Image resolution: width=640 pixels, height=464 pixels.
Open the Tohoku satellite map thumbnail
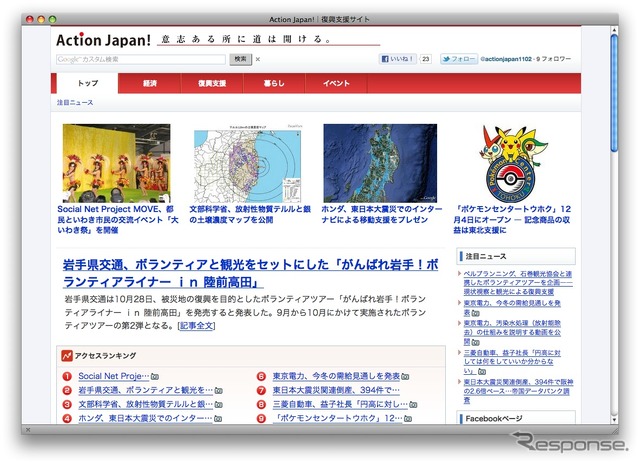click(380, 163)
